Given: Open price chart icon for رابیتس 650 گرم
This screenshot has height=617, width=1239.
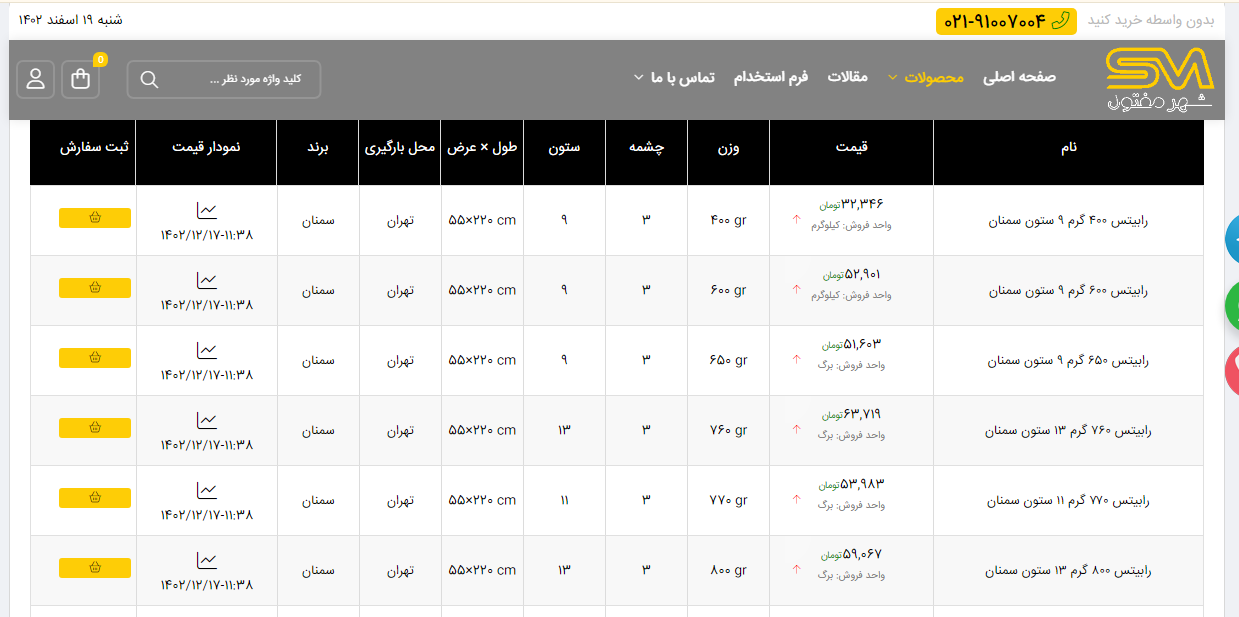Looking at the screenshot, I should pyautogui.click(x=206, y=350).
